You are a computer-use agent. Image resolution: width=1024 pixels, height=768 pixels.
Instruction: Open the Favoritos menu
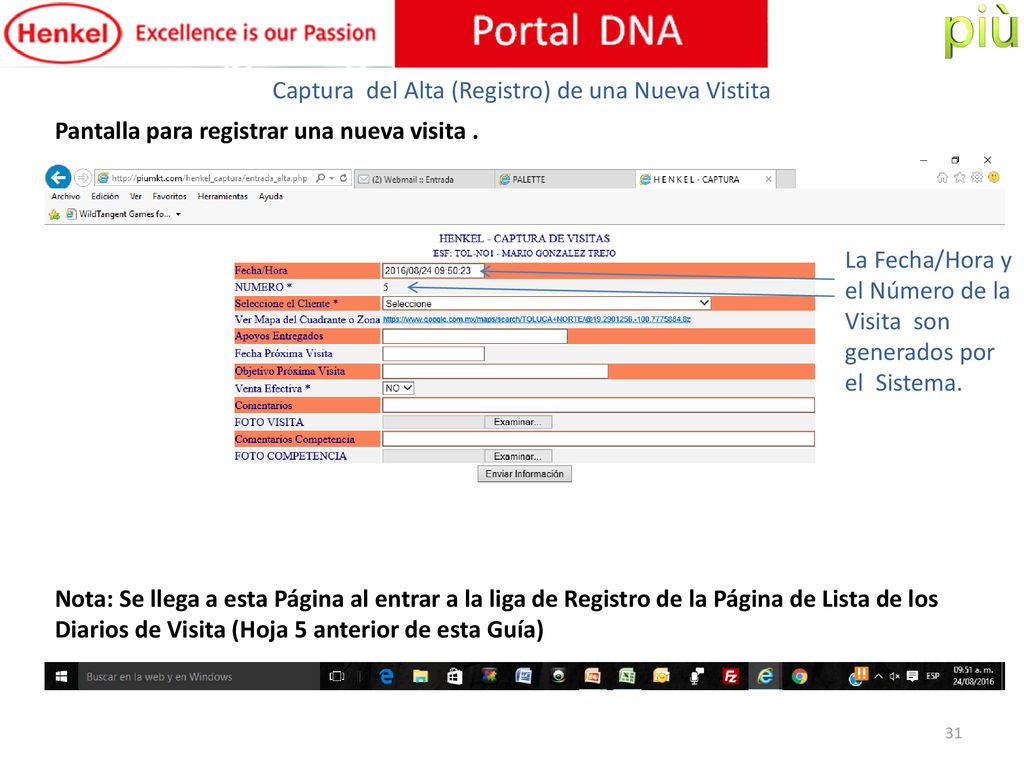tap(170, 197)
